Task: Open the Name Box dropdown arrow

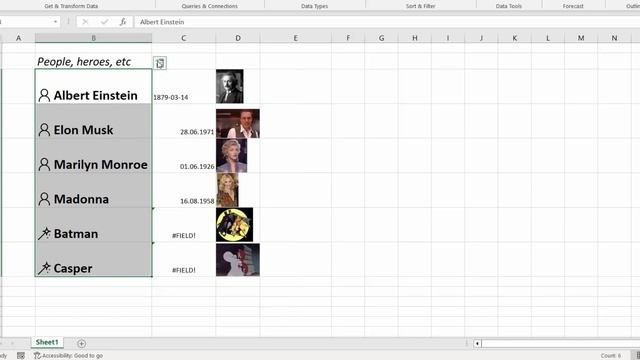Action: (x=56, y=22)
